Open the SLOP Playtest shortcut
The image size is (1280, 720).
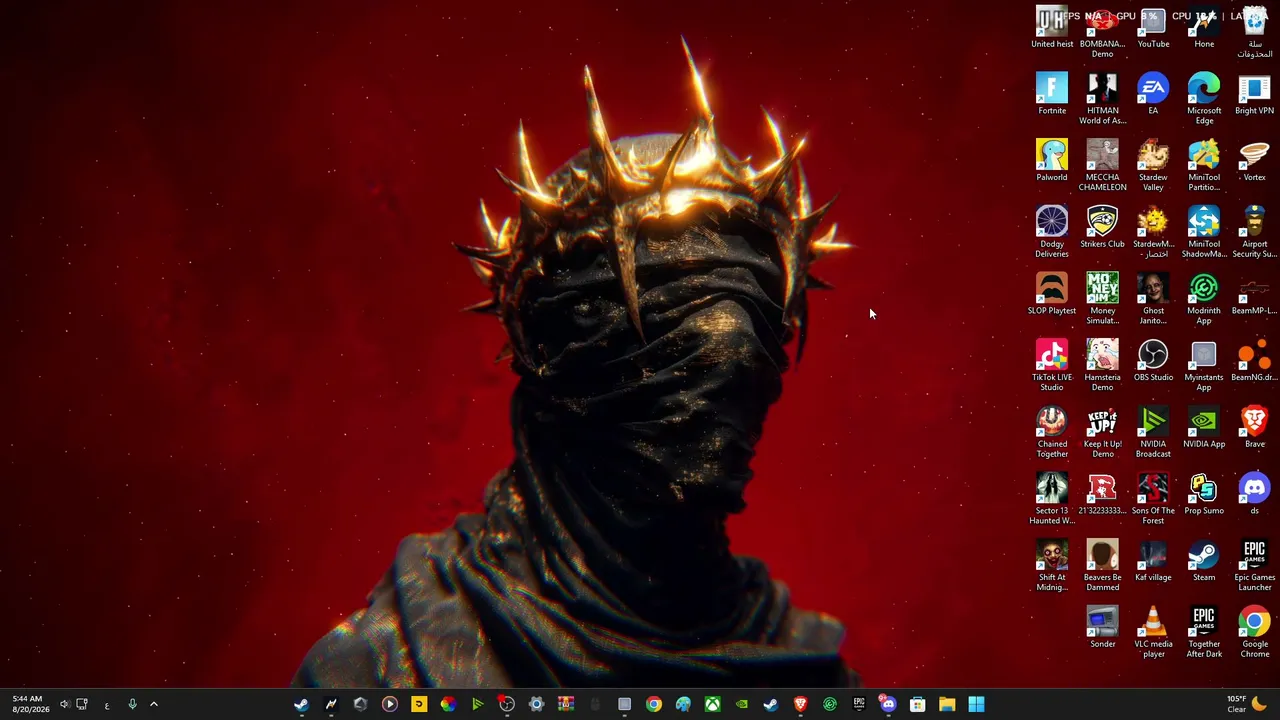[x=1052, y=294]
